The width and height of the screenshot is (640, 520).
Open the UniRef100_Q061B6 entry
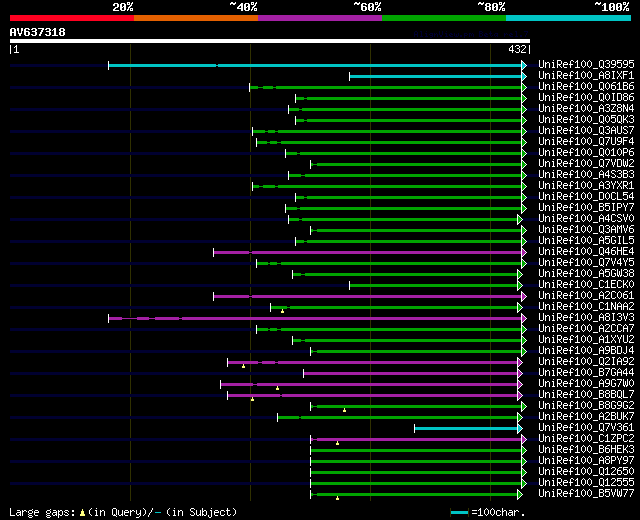[586, 87]
